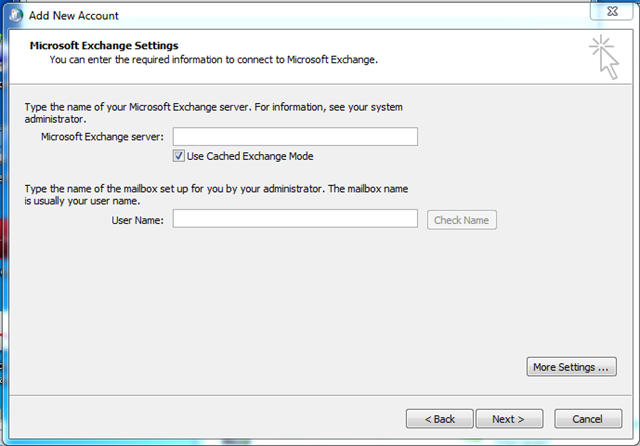This screenshot has height=446, width=640.
Task: Click the instruction text about mailbox name
Action: (x=216, y=195)
